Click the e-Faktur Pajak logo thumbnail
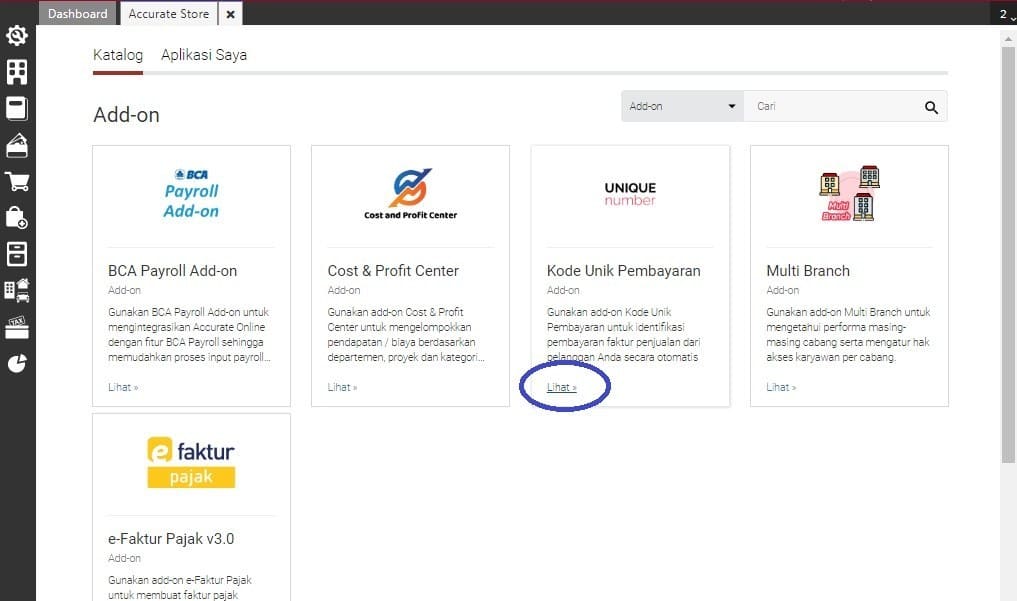This screenshot has width=1017, height=601. [x=191, y=463]
